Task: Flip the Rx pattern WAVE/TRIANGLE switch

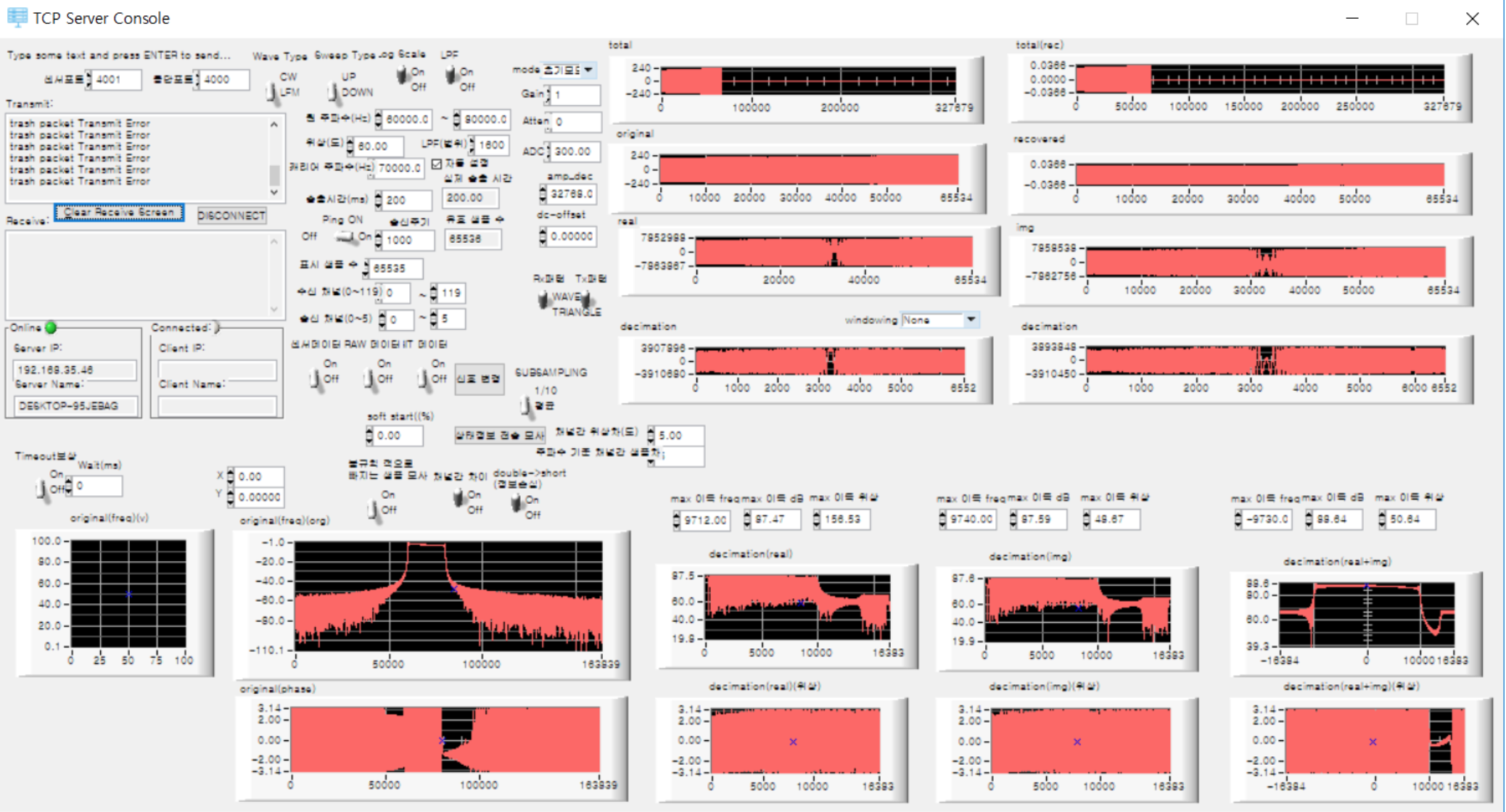Action: tap(543, 299)
